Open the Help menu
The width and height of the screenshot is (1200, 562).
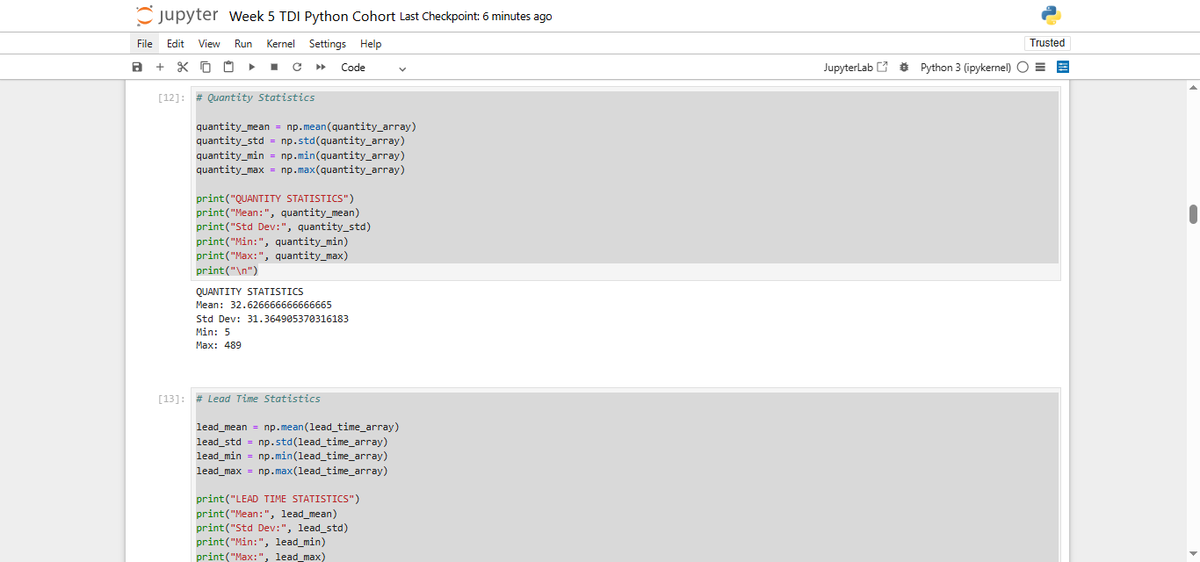[371, 43]
